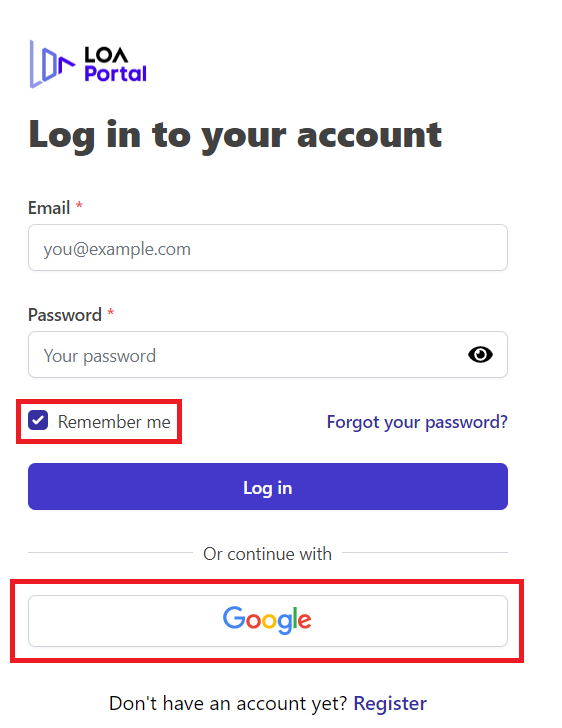This screenshot has height=728, width=562.
Task: Open the Register link
Action: click(390, 703)
